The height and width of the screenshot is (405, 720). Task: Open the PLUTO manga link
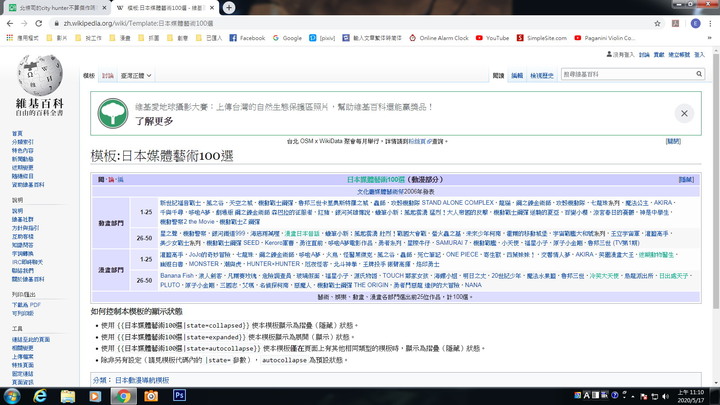(x=170, y=285)
